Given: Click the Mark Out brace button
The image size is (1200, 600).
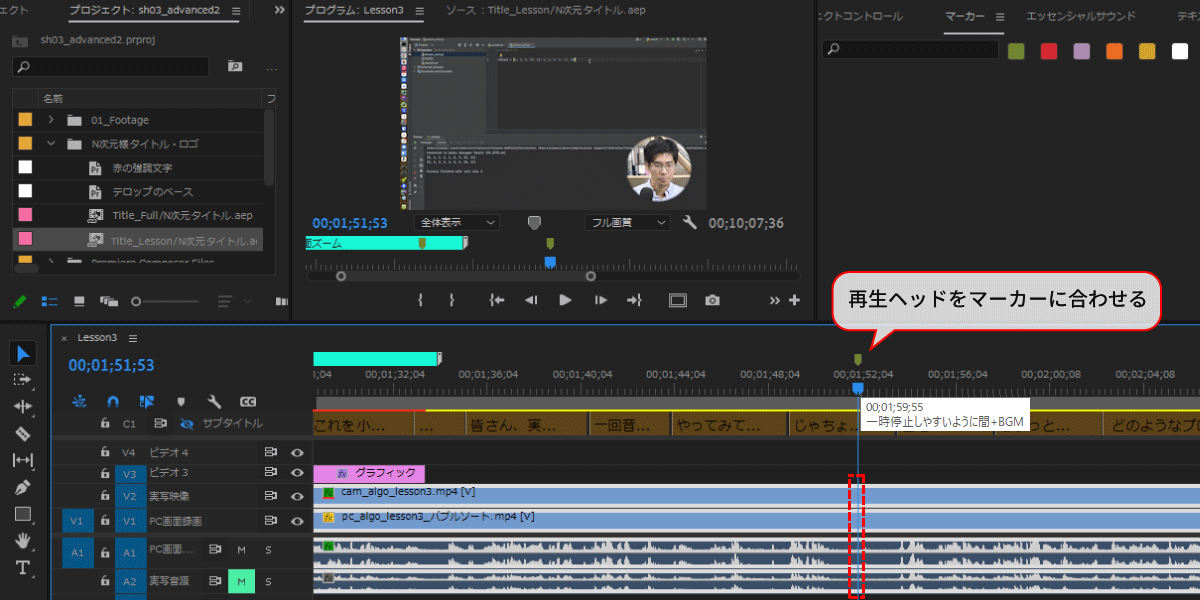Looking at the screenshot, I should click(452, 300).
